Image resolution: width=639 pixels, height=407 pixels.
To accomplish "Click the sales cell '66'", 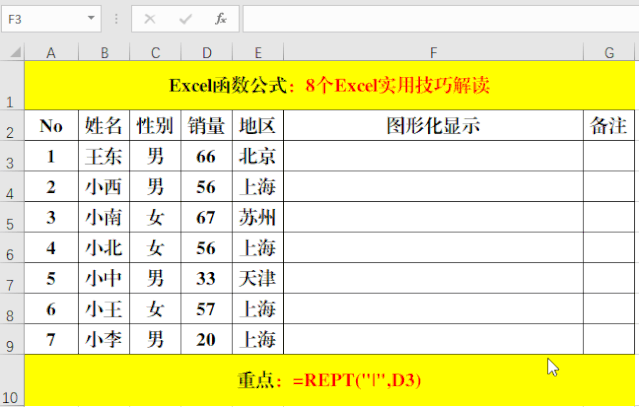I will (x=207, y=156).
